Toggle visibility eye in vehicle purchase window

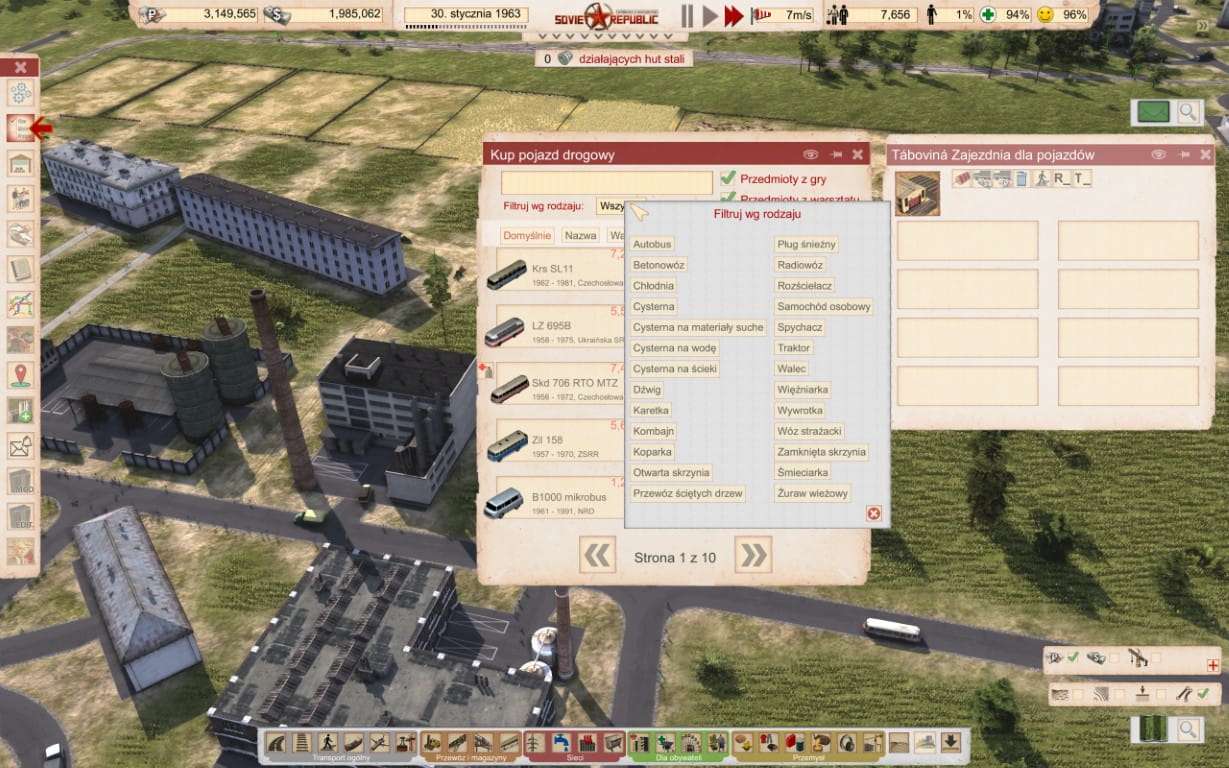point(810,155)
